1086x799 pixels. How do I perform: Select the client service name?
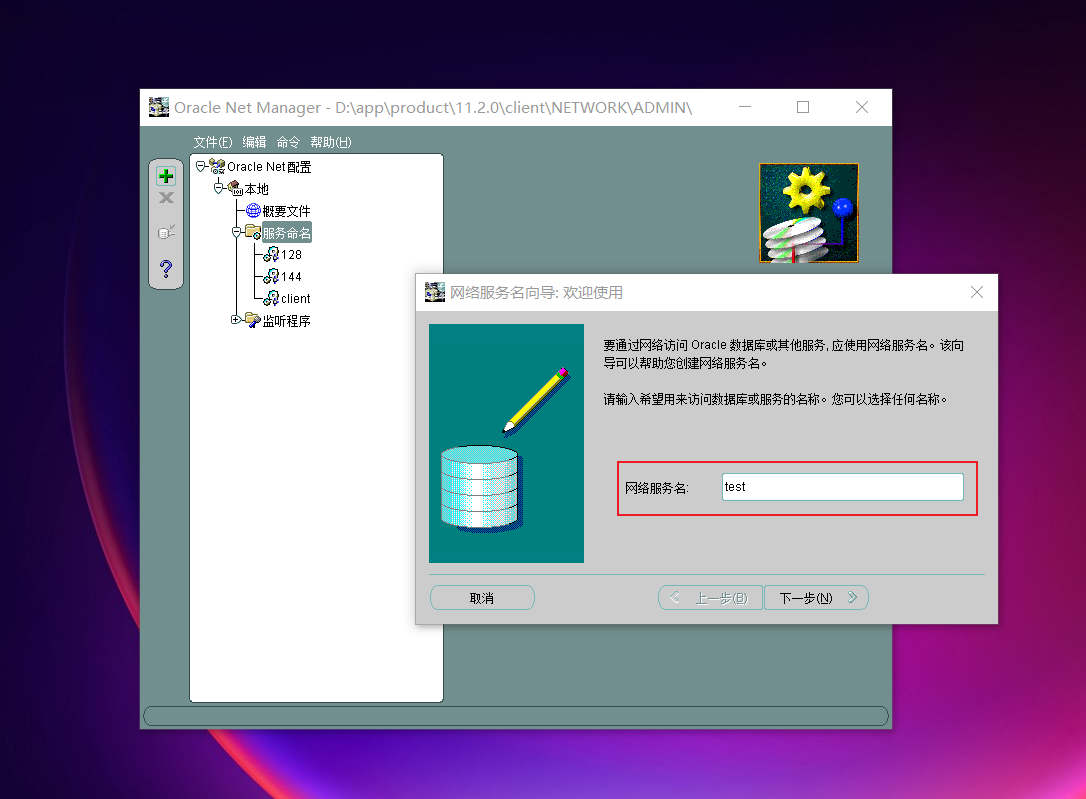pos(296,298)
